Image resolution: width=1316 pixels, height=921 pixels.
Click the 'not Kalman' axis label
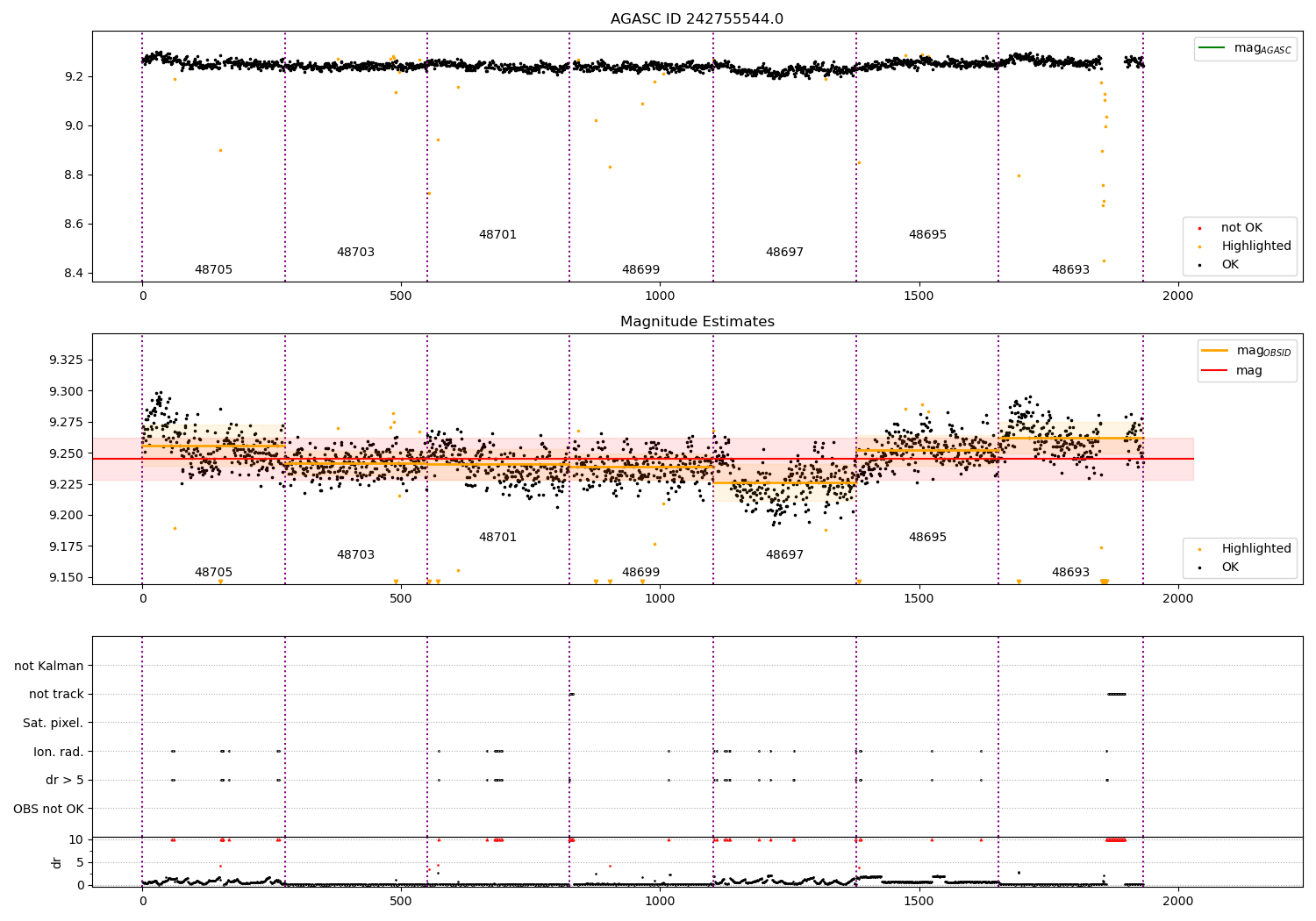click(49, 666)
